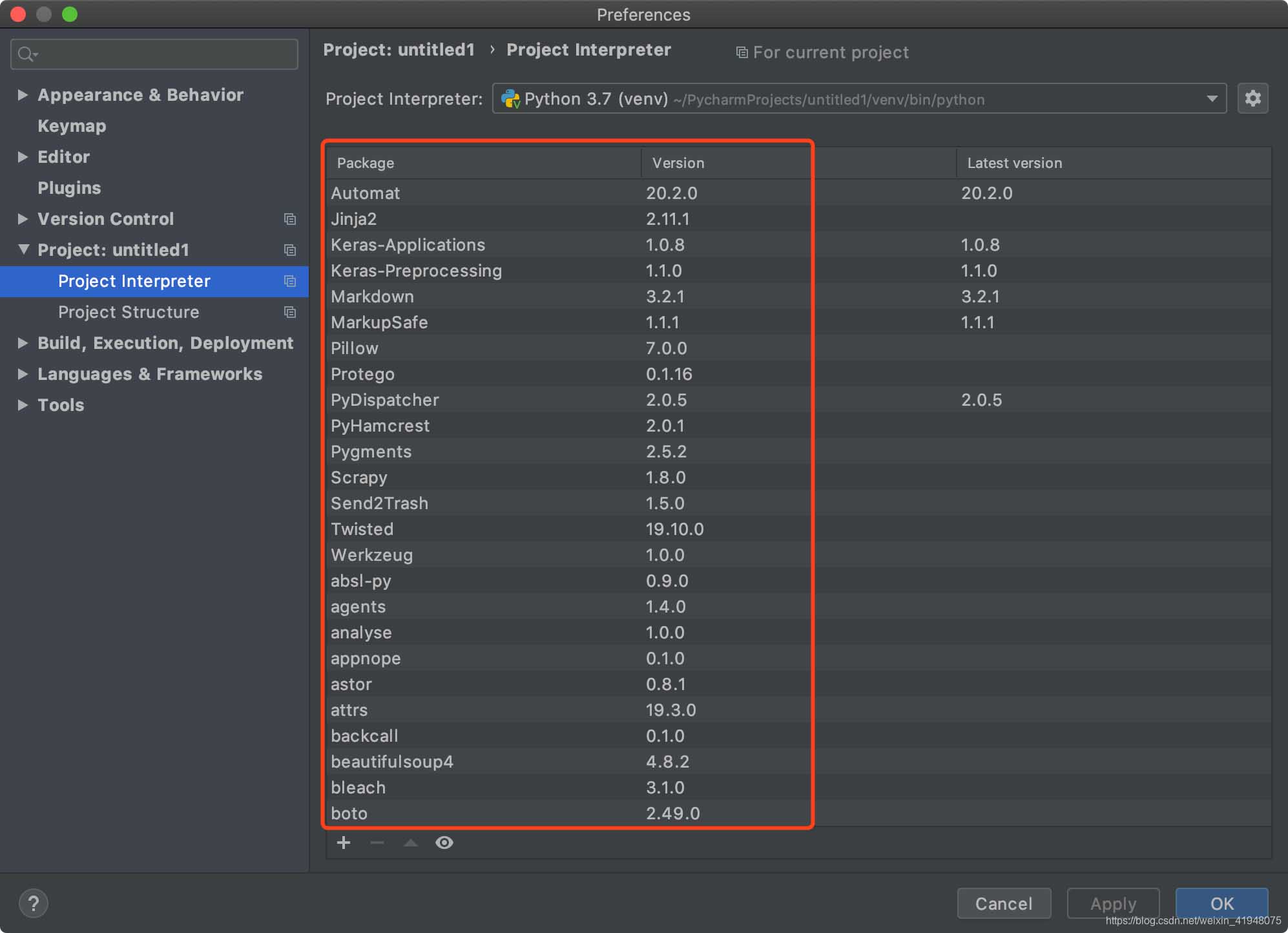The image size is (1288, 933).
Task: Click the copy icon beside Project Structure
Action: coord(290,312)
